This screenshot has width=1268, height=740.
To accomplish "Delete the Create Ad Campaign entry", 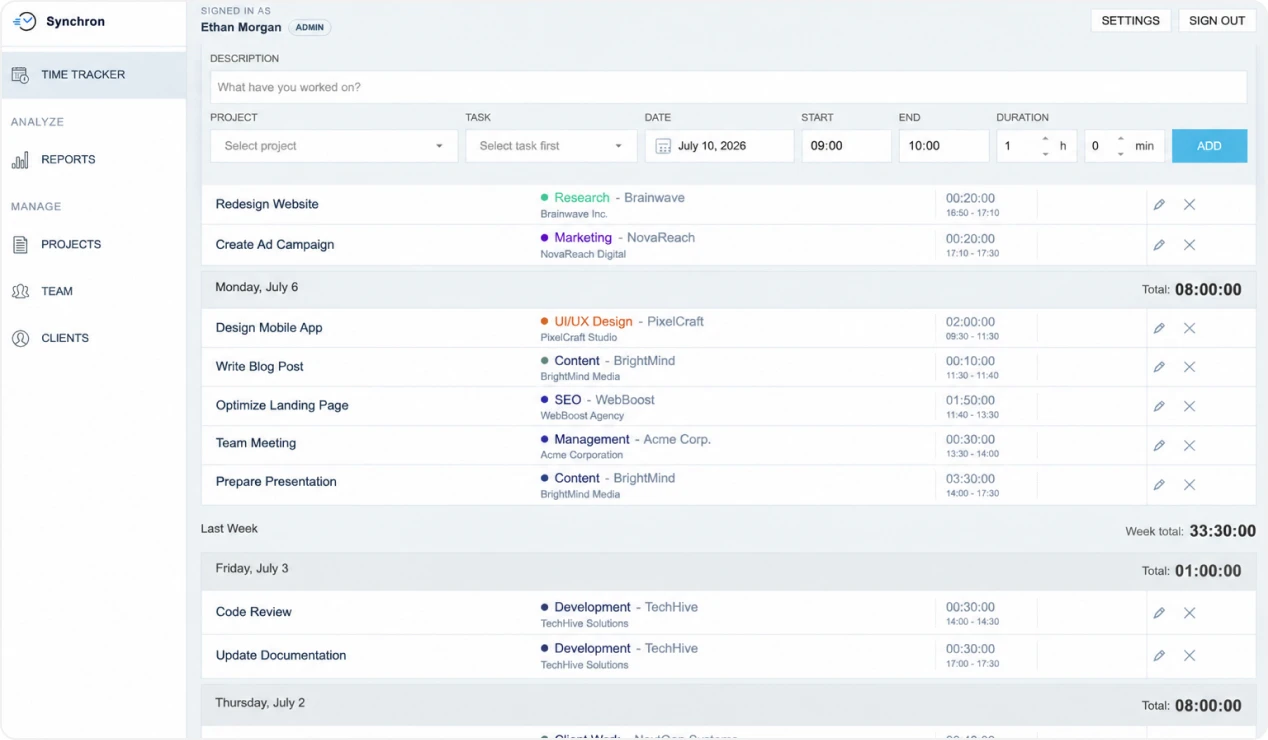I will pos(1189,245).
